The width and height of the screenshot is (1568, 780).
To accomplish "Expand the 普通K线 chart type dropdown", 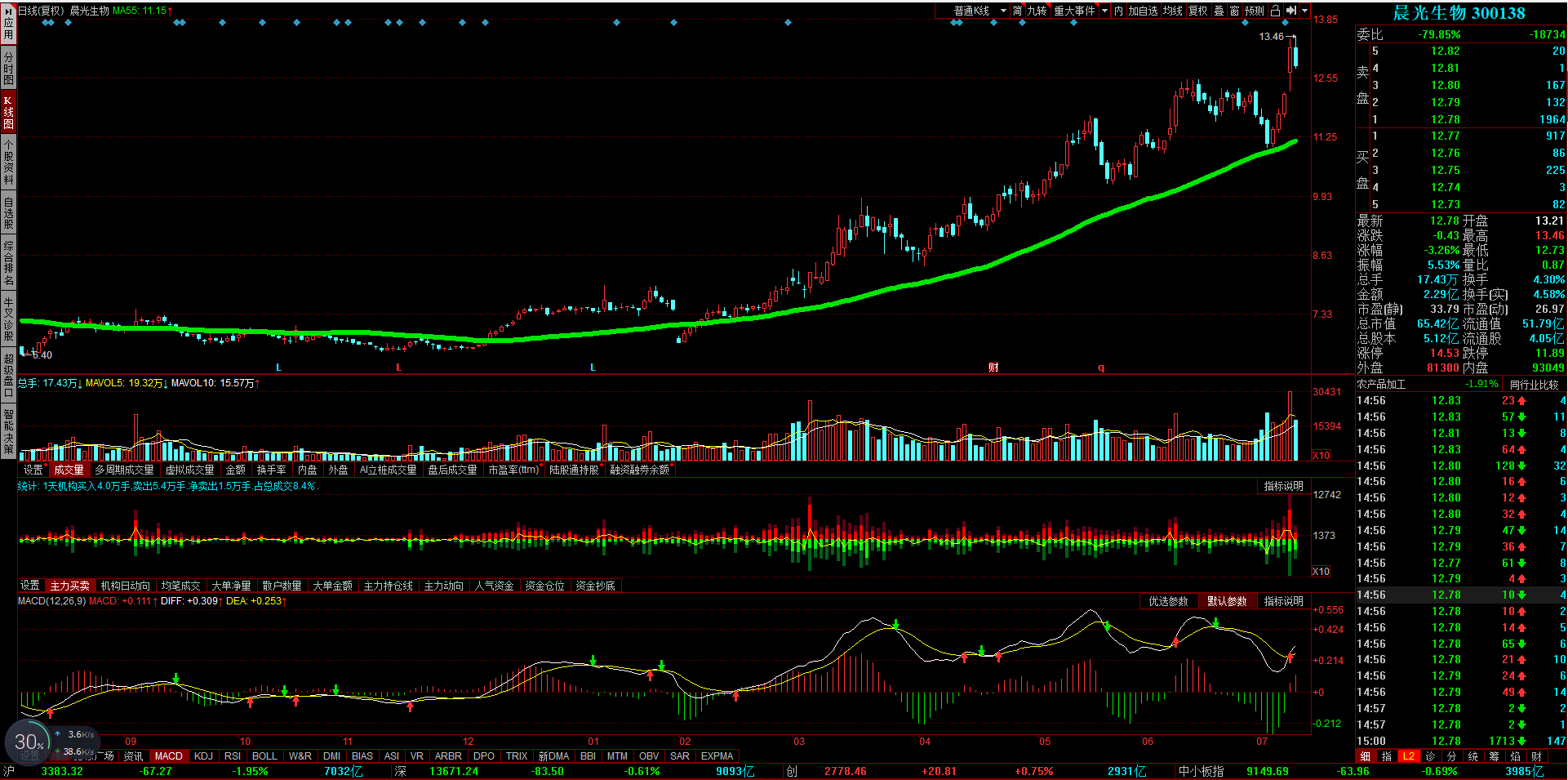I will point(1003,11).
